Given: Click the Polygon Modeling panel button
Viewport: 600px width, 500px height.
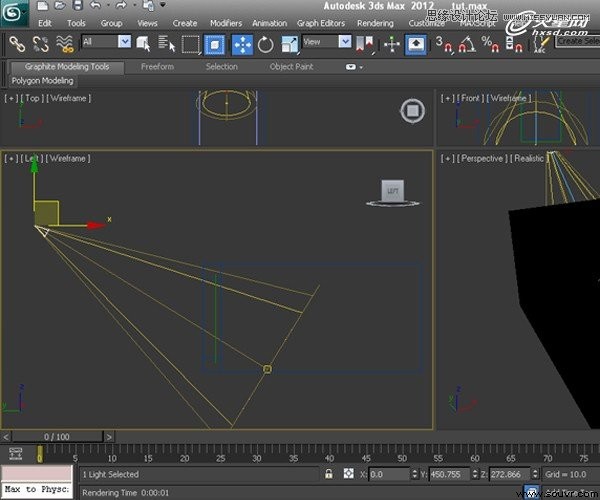Looking at the screenshot, I should pyautogui.click(x=43, y=80).
